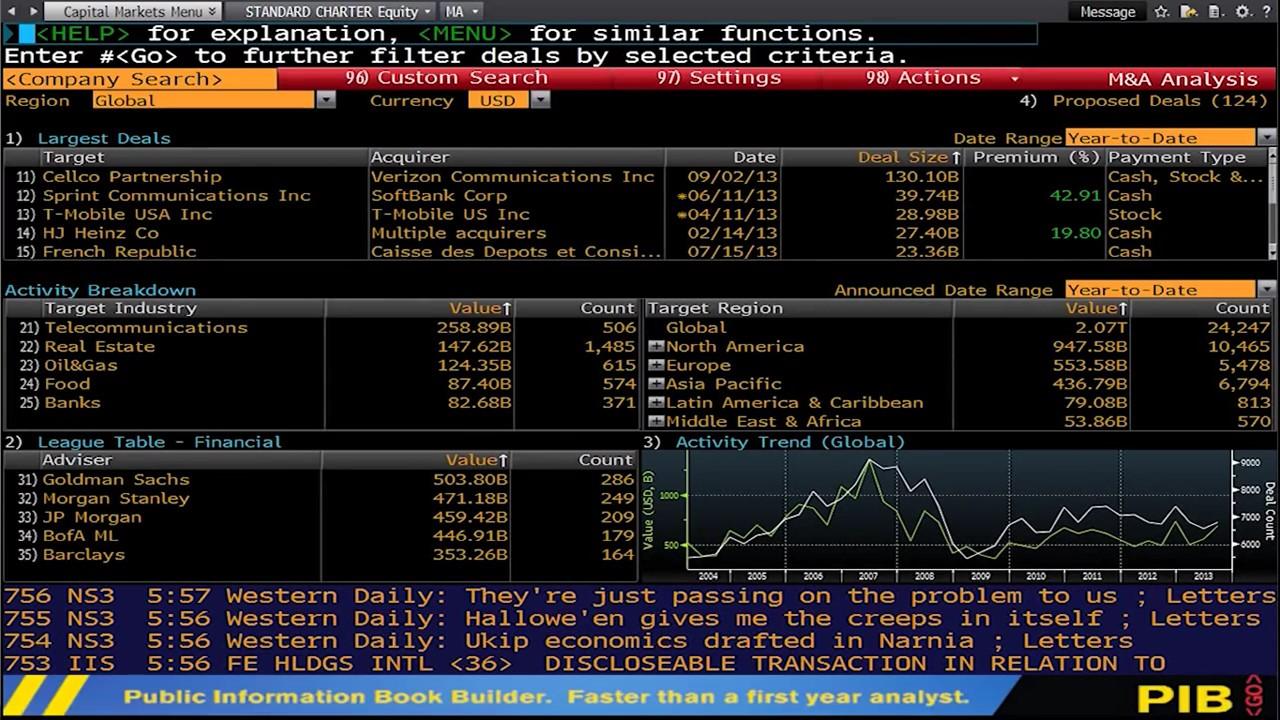This screenshot has width=1280, height=720.
Task: Click the help question mark icon
Action: pyautogui.click(x=1267, y=12)
